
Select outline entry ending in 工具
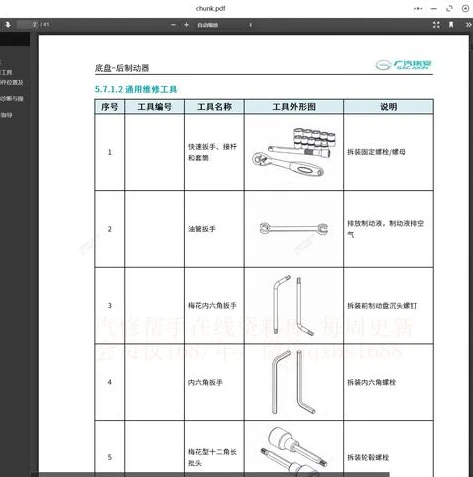tap(6, 72)
